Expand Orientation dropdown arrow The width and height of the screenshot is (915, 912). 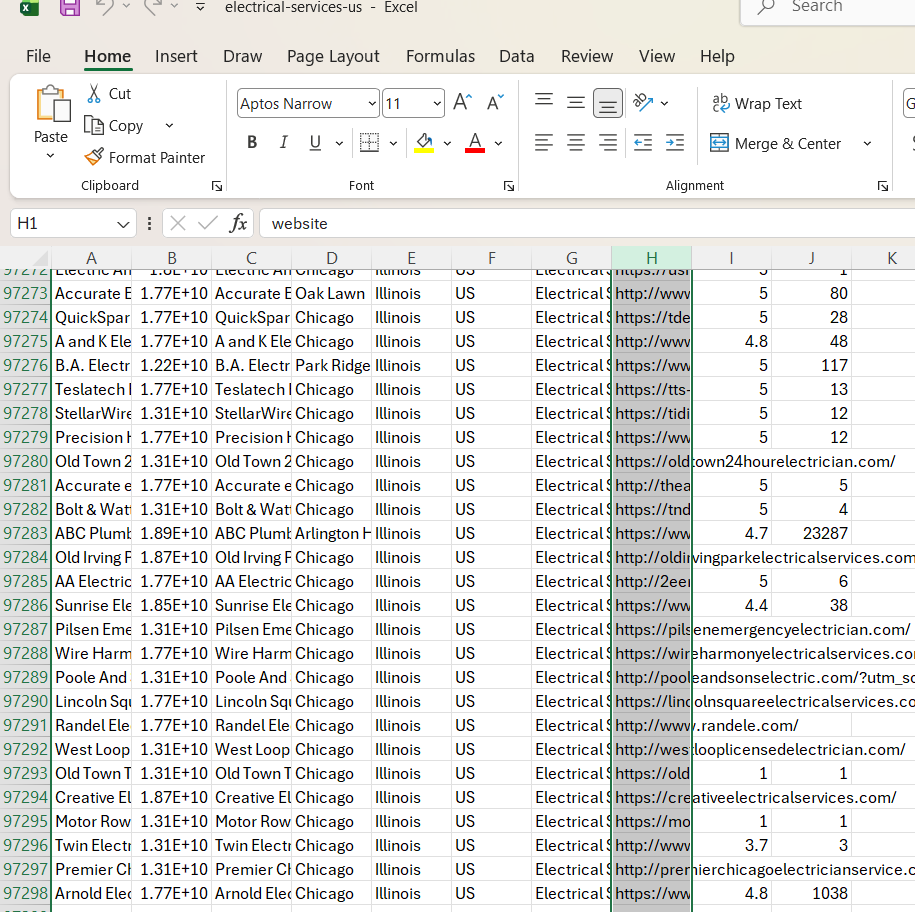click(664, 103)
